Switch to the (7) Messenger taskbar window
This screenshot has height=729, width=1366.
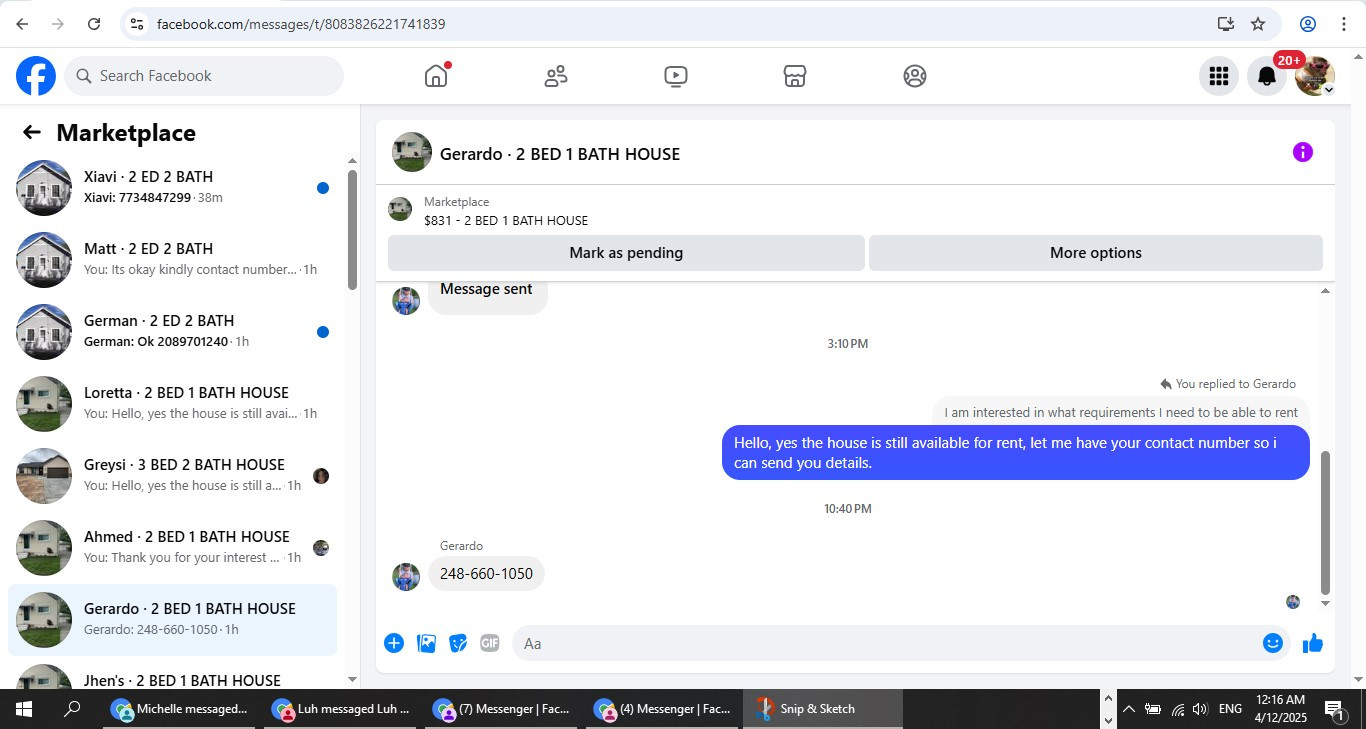tap(502, 709)
